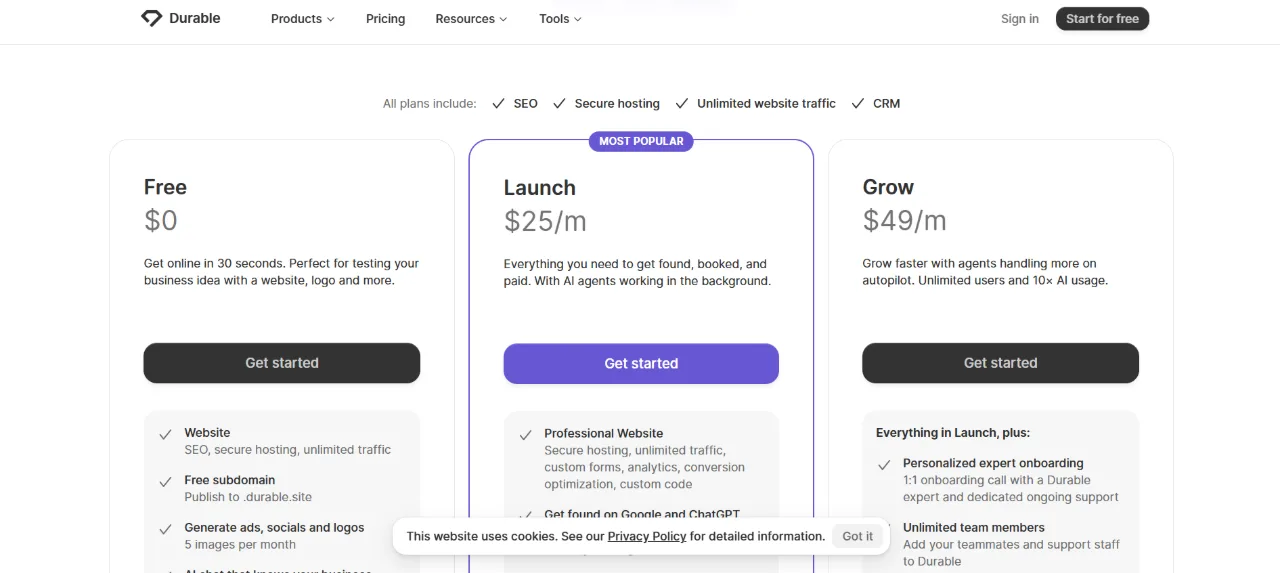The height and width of the screenshot is (573, 1280).
Task: Click 'Get found on Google and ChatGPT' text
Action: tap(642, 515)
